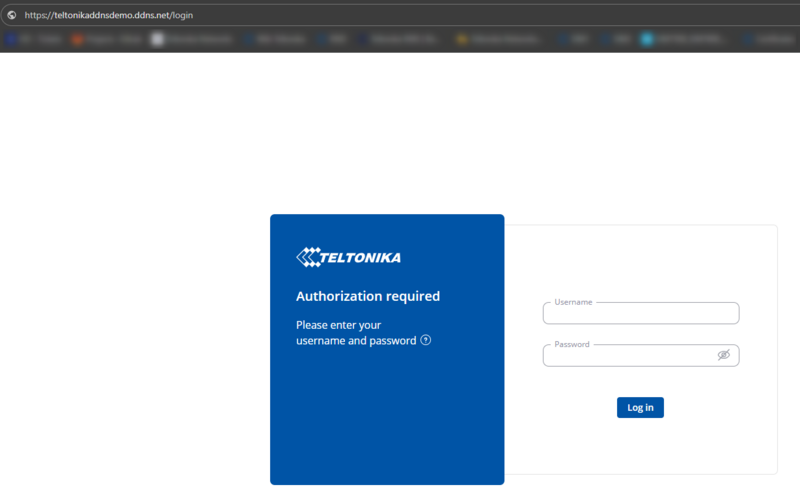Focus the Password input field

(x=625, y=356)
